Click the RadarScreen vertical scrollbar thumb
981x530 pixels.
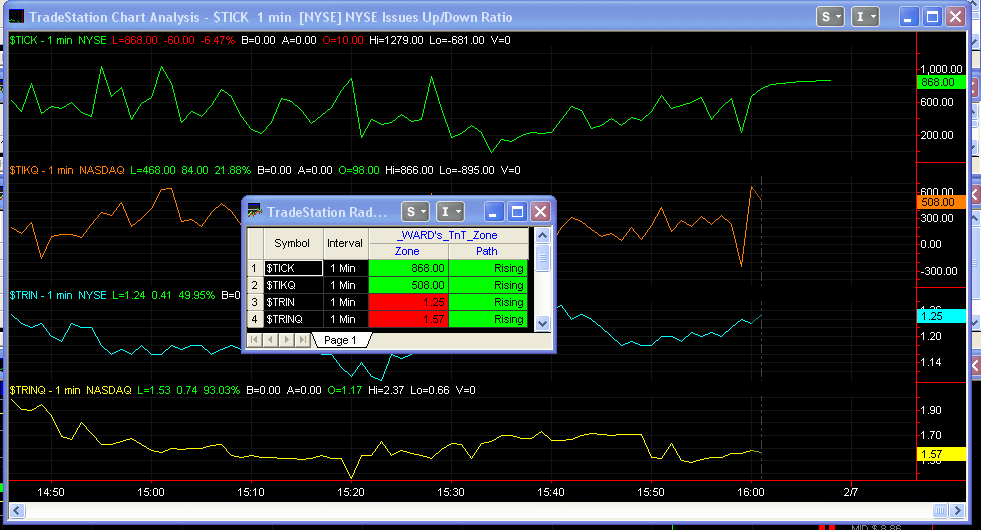point(542,258)
